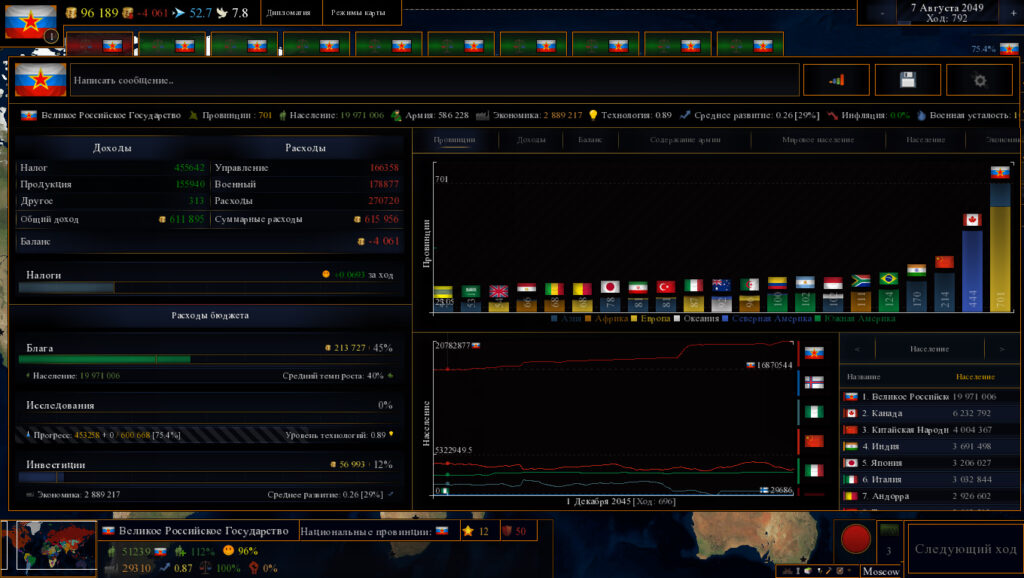Click the world minimap thumbnail
1024x578 pixels.
click(49, 547)
